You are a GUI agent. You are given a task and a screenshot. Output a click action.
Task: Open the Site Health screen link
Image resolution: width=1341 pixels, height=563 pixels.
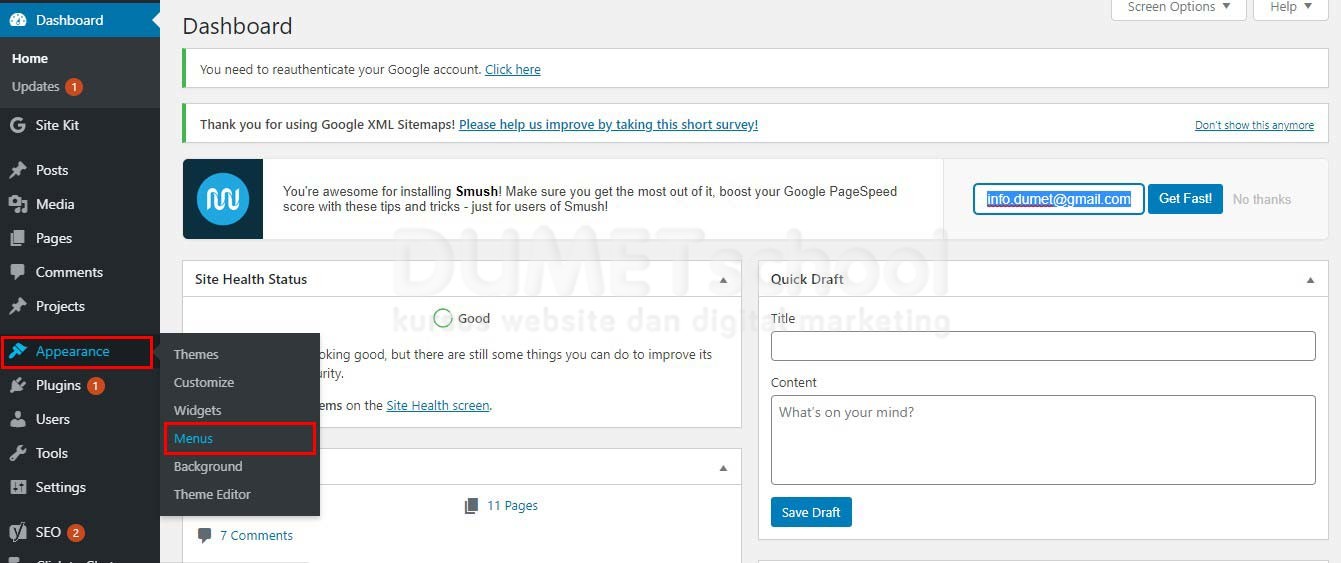tap(438, 405)
